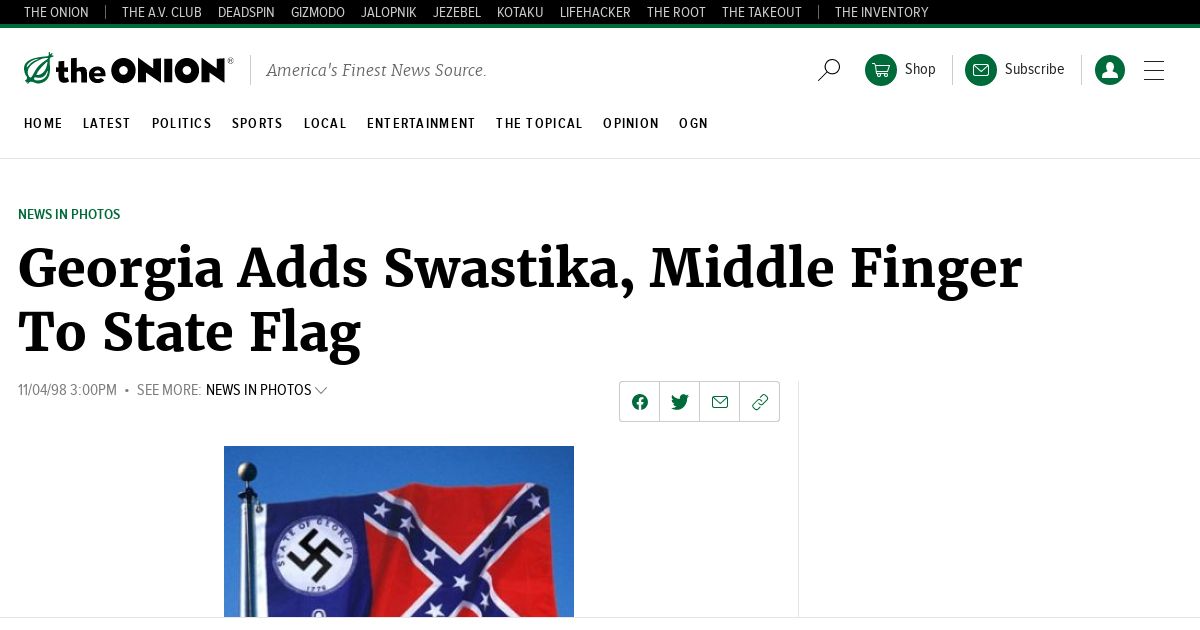Viewport: 1200px width, 630px height.
Task: Open The Inventory link
Action: (881, 12)
